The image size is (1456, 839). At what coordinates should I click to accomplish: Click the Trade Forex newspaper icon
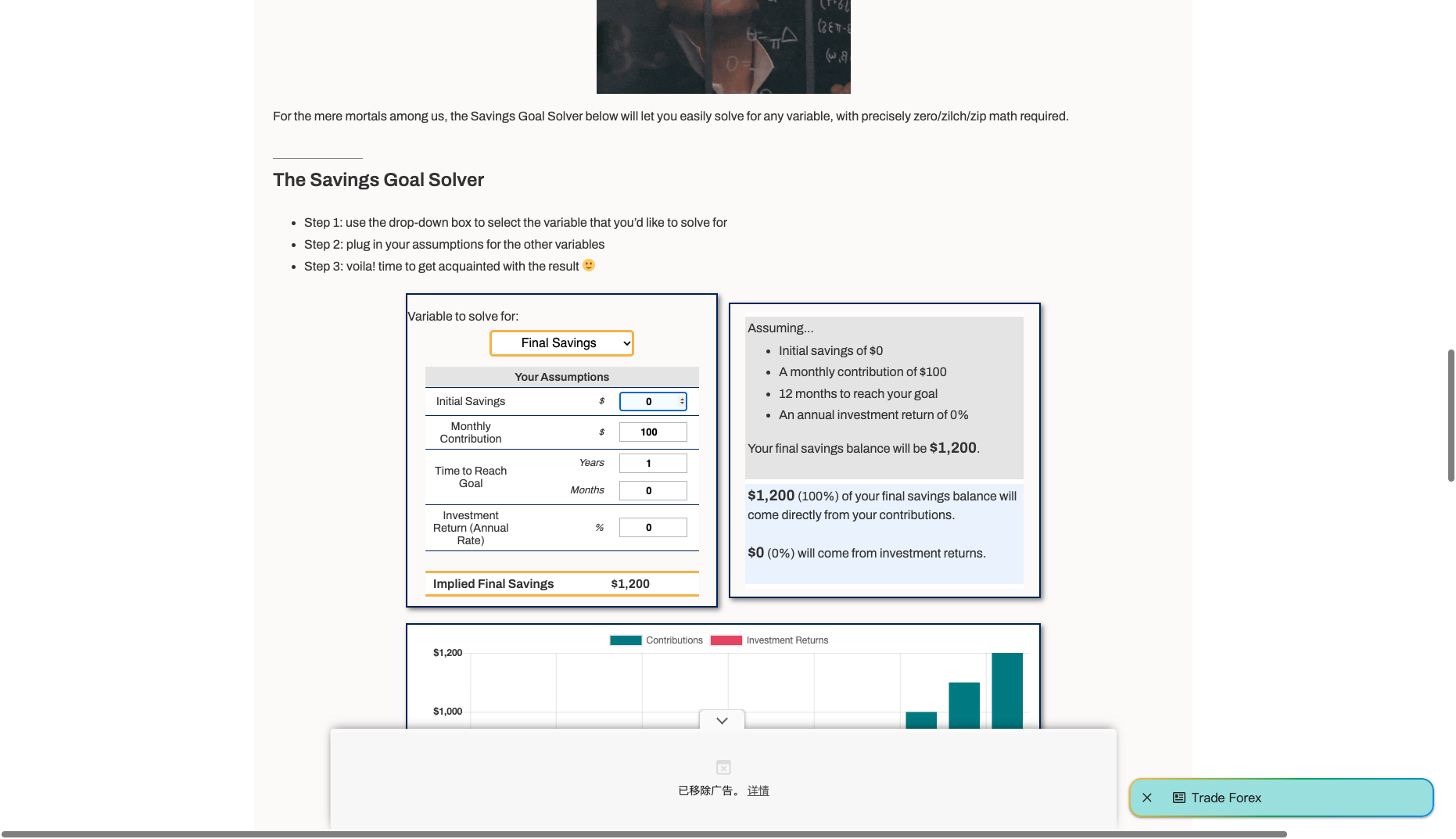(x=1179, y=798)
